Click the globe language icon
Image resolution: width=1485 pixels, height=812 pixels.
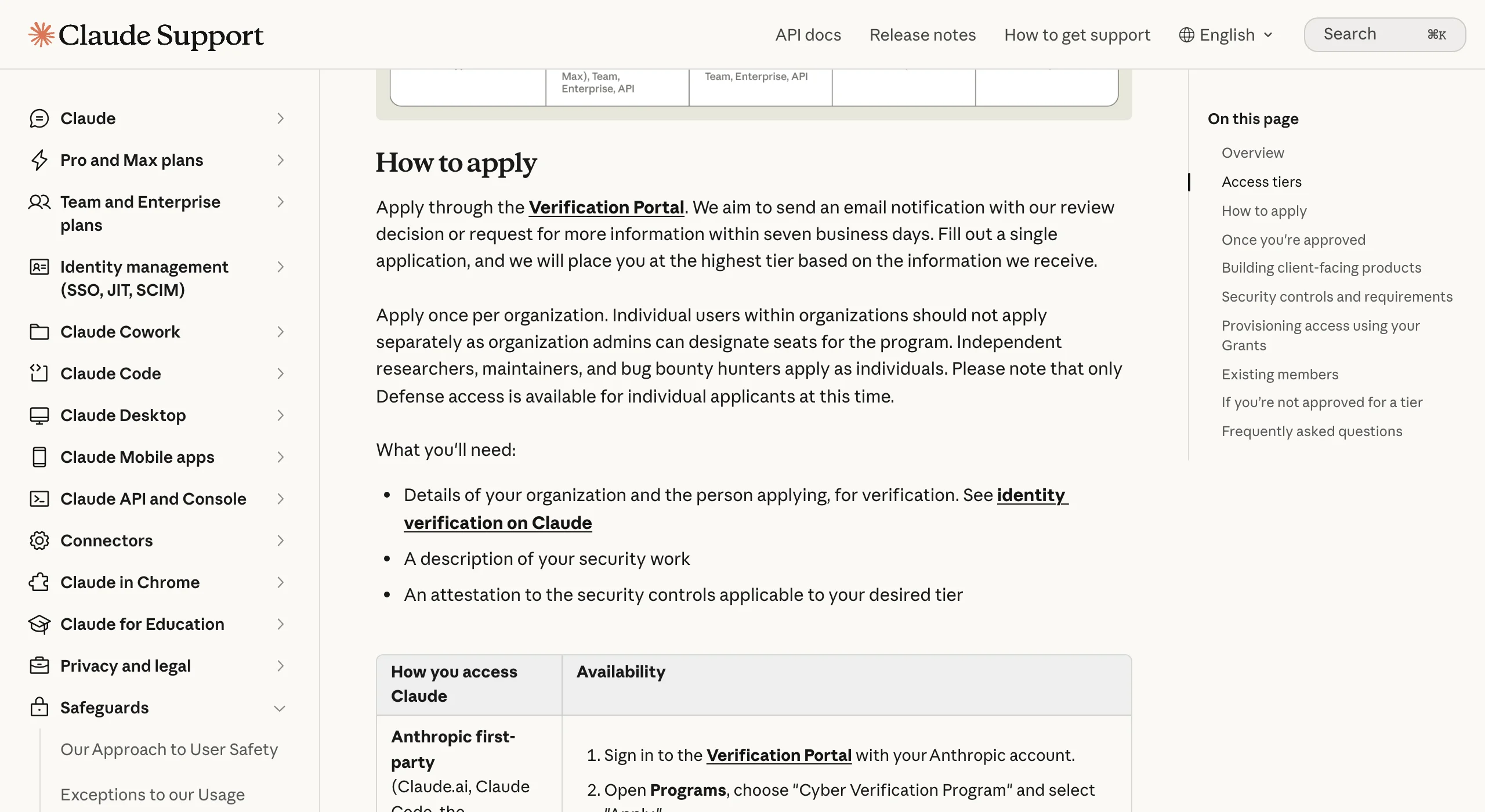click(x=1186, y=35)
